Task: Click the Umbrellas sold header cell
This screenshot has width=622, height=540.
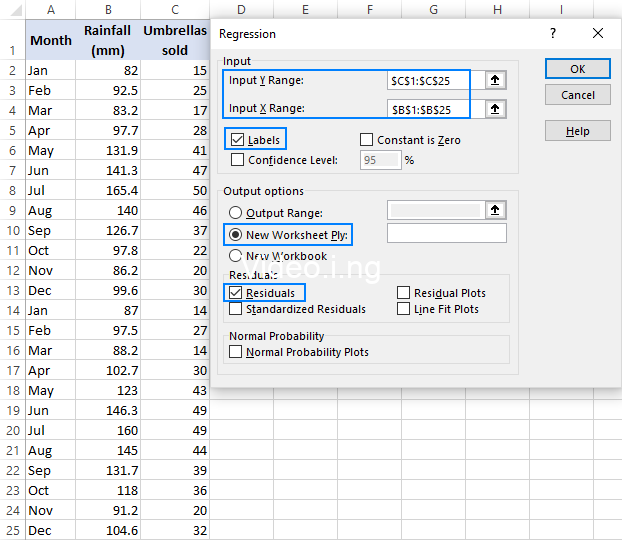Action: 175,40
